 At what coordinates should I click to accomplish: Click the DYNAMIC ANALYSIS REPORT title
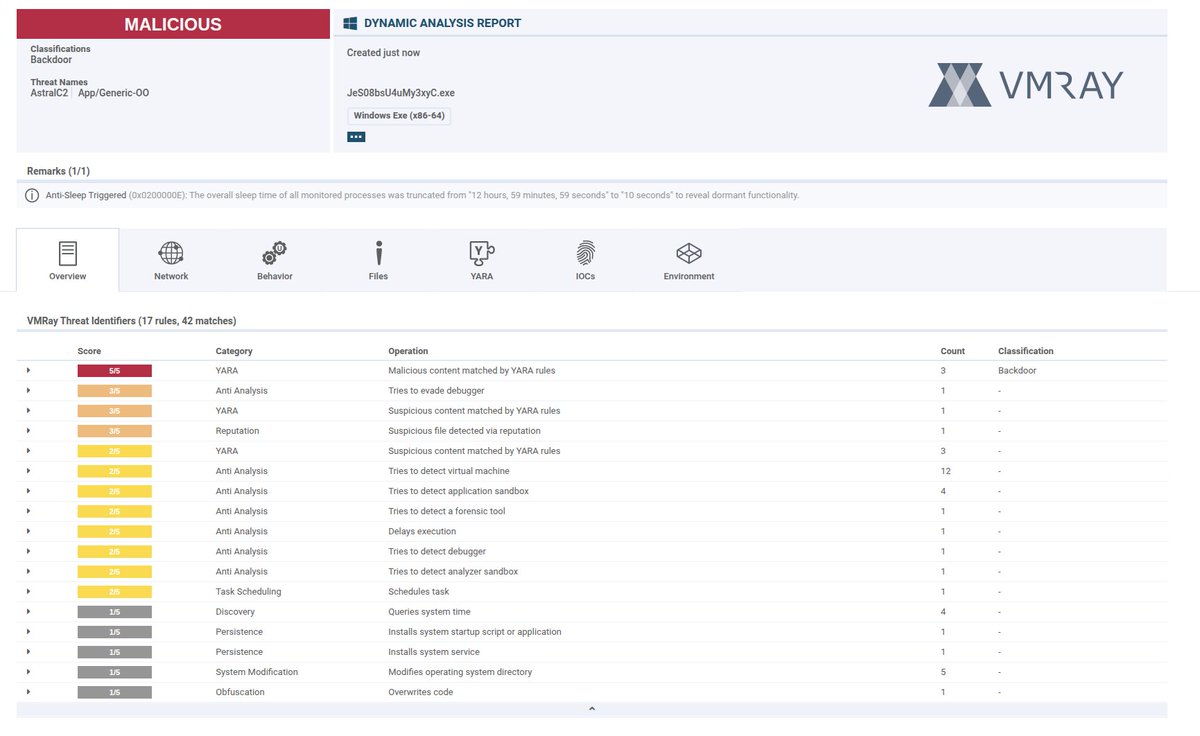pos(442,23)
